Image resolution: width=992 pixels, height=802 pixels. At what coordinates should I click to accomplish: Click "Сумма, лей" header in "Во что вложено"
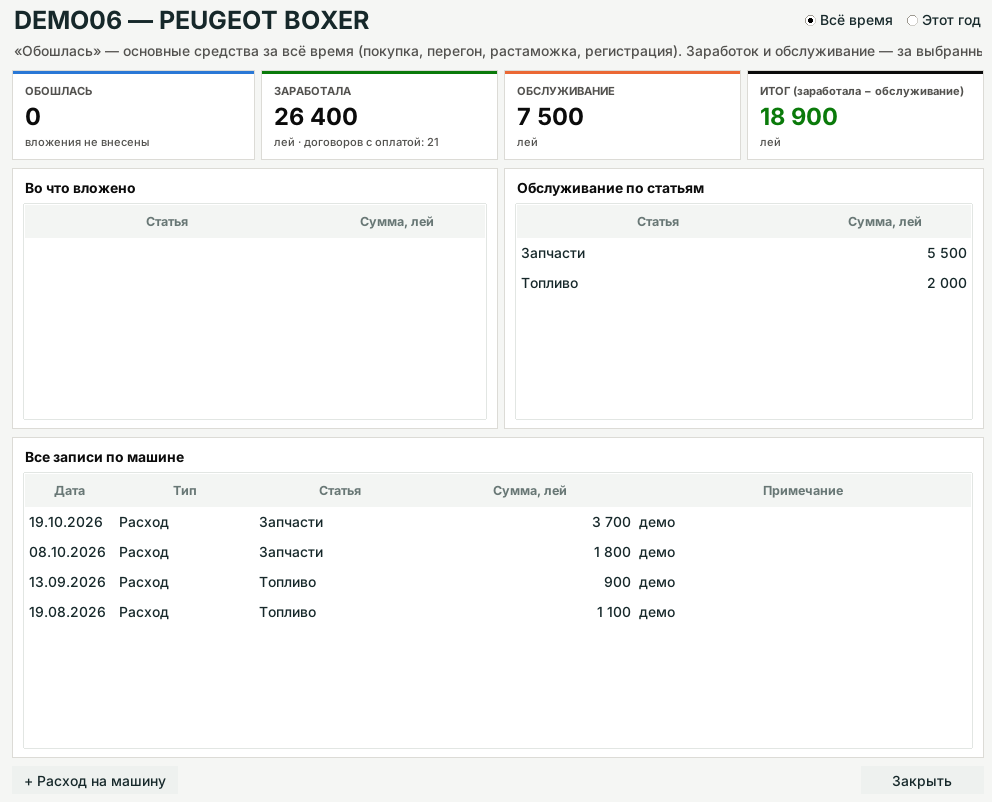point(397,222)
